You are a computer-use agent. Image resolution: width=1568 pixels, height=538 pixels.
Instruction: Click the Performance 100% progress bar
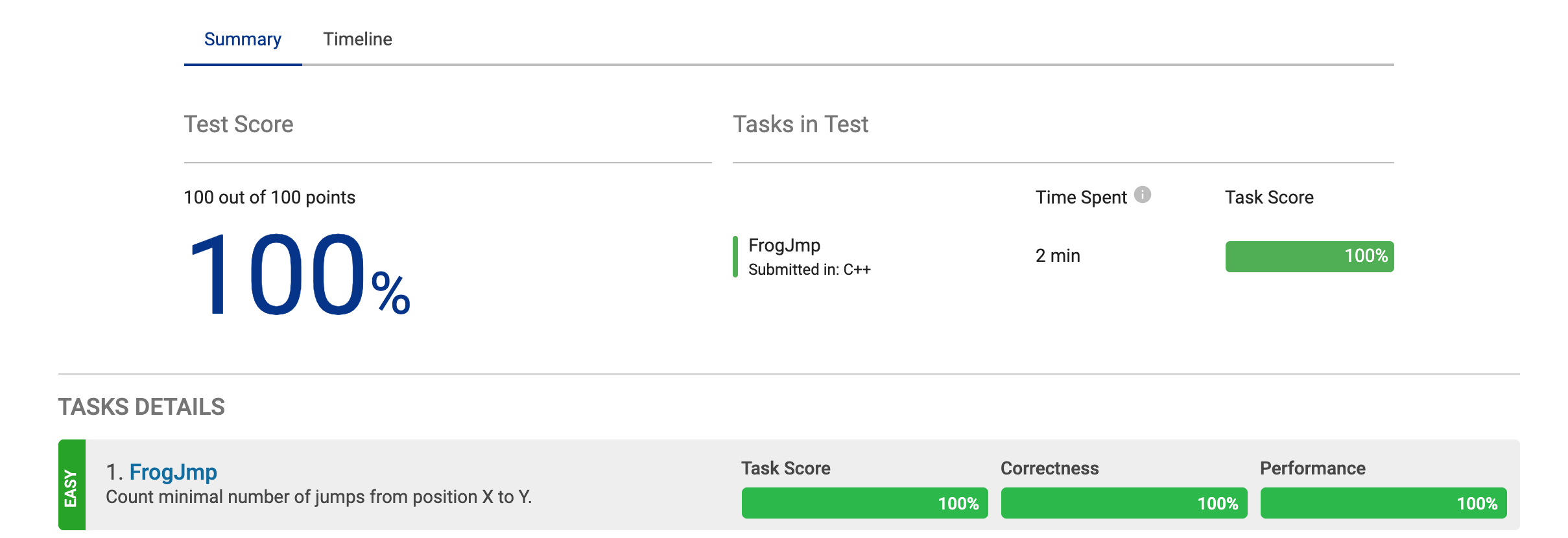[1383, 503]
